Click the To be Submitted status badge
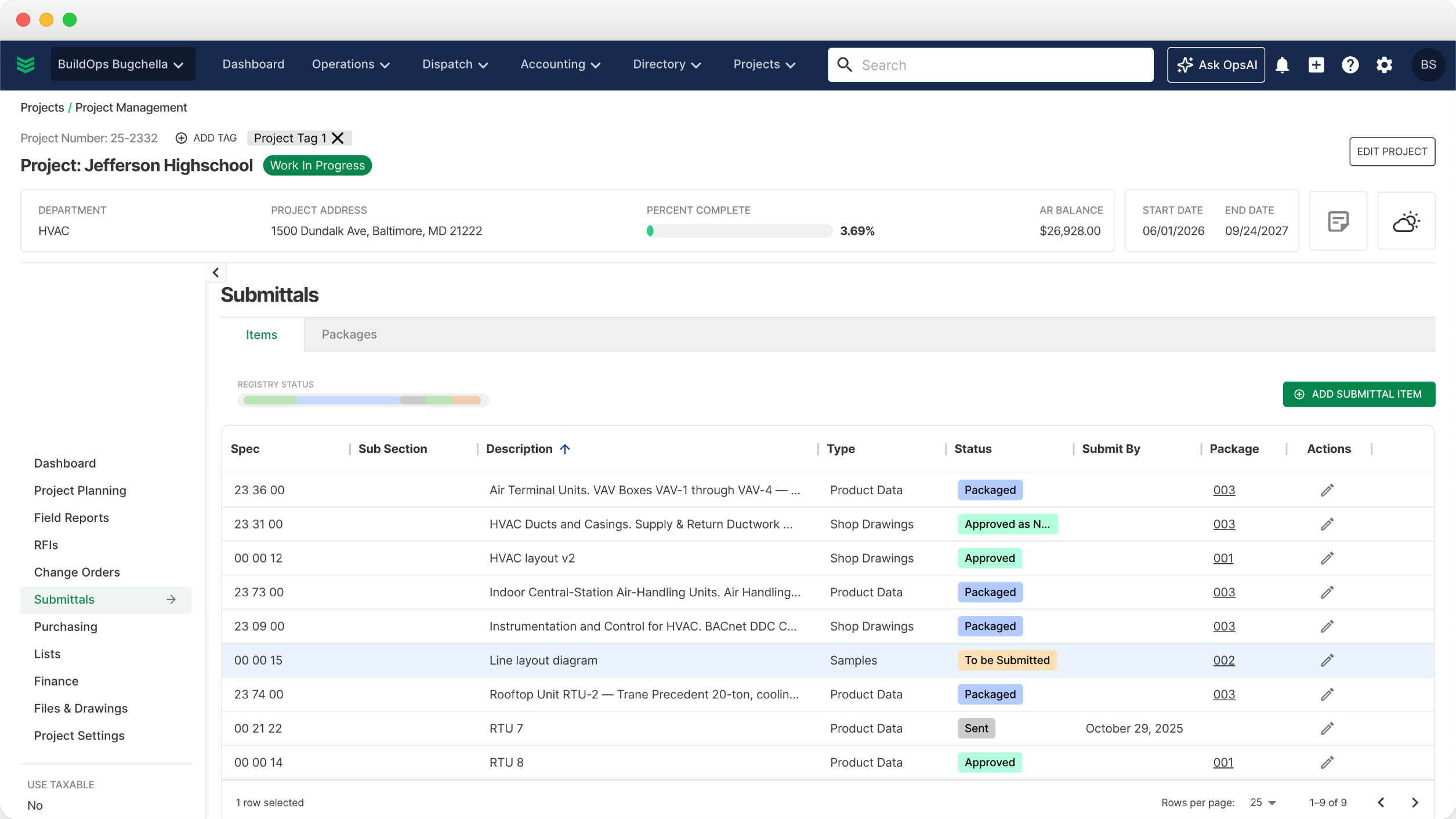Screen dimensions: 1456x819 [1007, 661]
